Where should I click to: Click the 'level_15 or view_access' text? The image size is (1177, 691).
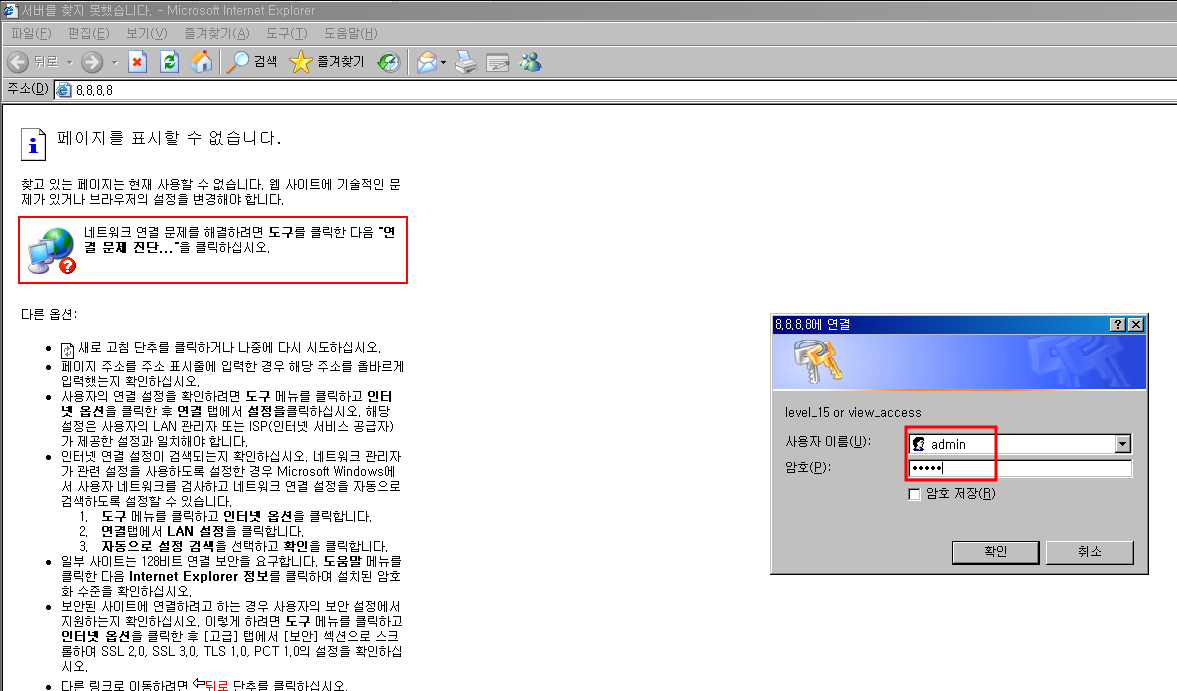pyautogui.click(x=853, y=413)
